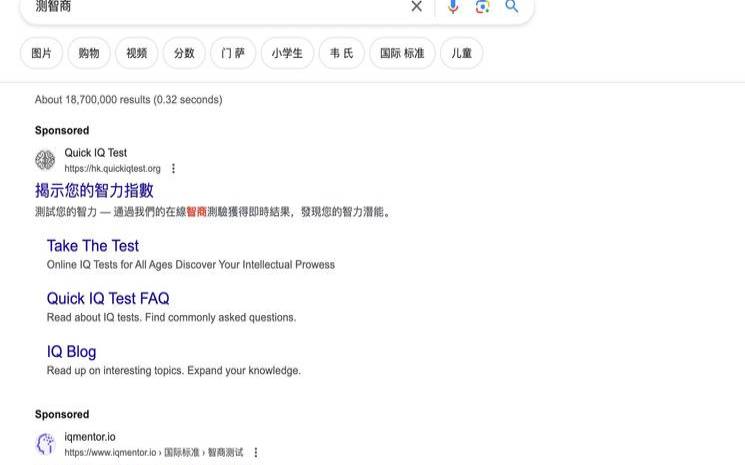Click the About 18,700,000 results text
The image size is (745, 465).
(x=128, y=100)
